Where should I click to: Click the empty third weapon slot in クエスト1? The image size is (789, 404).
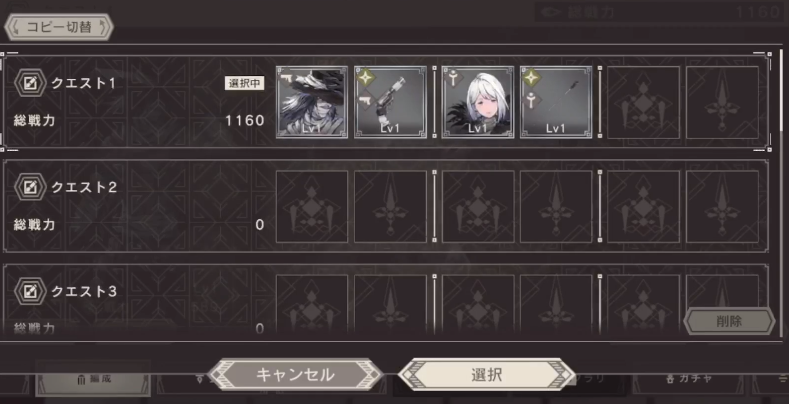722,102
